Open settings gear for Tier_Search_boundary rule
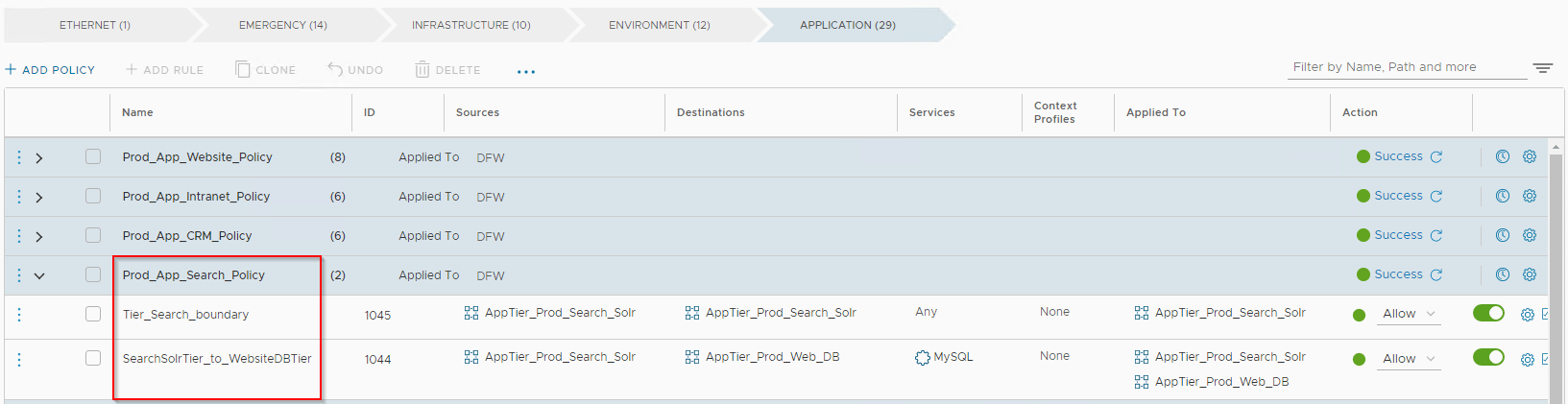1568x404 pixels. [x=1528, y=315]
